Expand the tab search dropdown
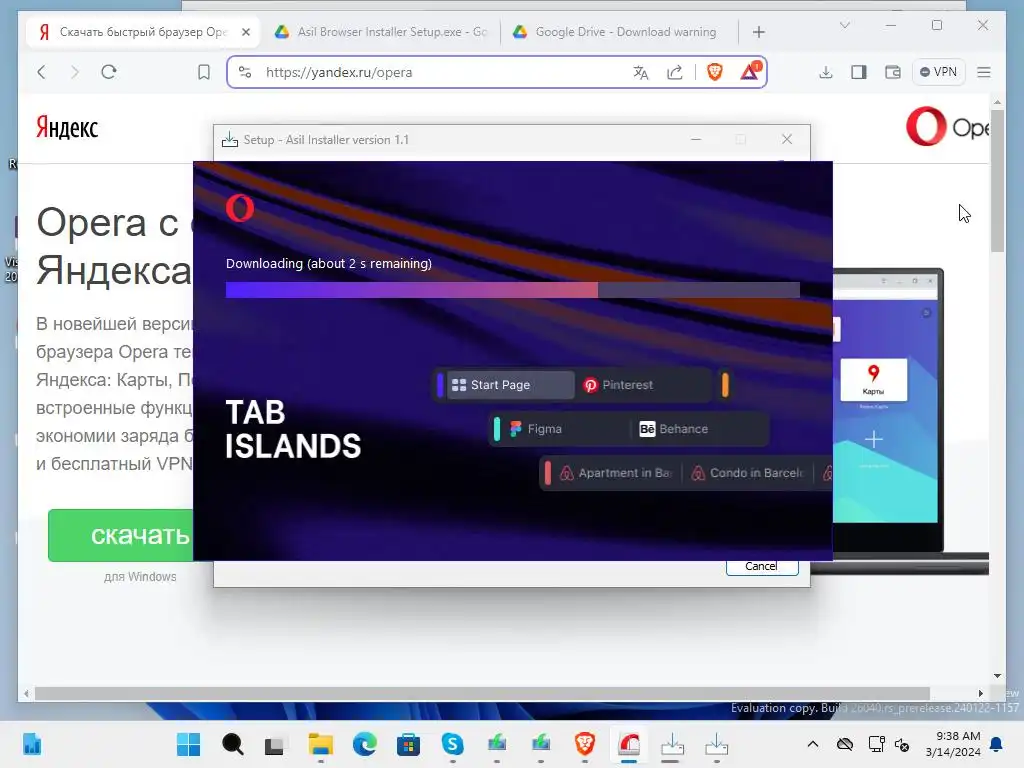Viewport: 1024px width, 768px height. tap(844, 25)
